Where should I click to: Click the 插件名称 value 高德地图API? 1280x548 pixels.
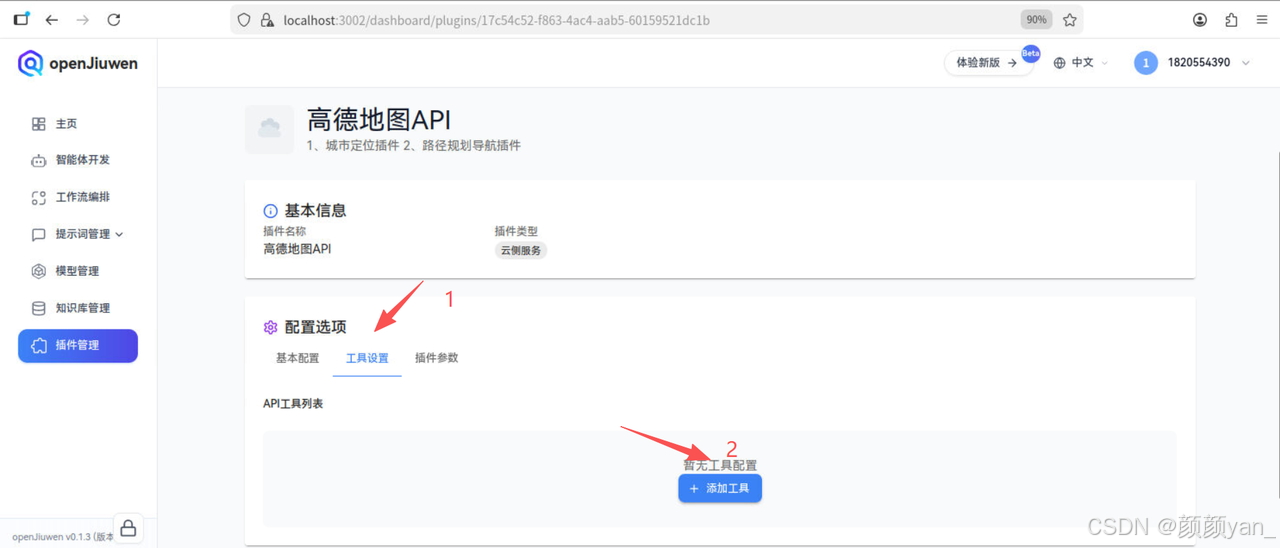pyautogui.click(x=297, y=249)
